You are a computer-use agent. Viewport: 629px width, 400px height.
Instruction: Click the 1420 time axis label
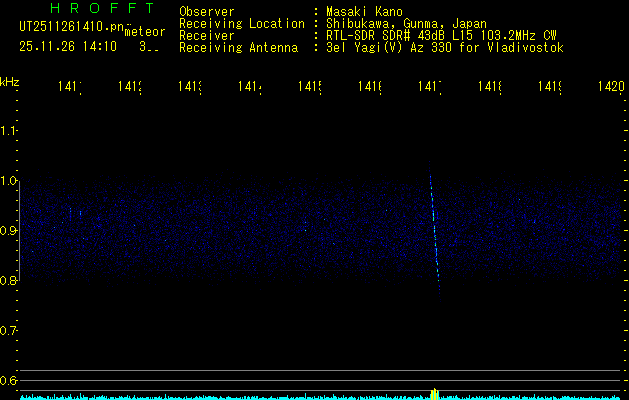pos(611,87)
